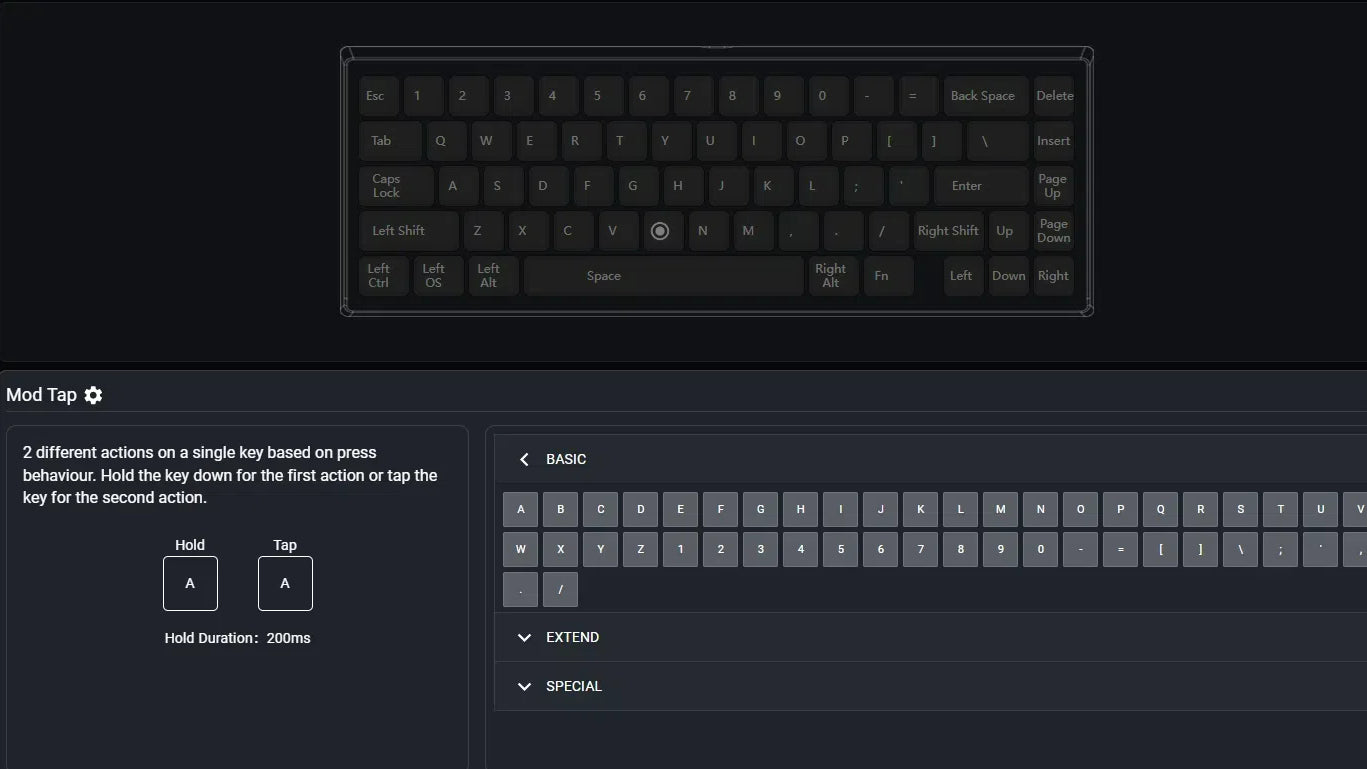Select the Caps Lock key on keyboard

[x=396, y=186]
